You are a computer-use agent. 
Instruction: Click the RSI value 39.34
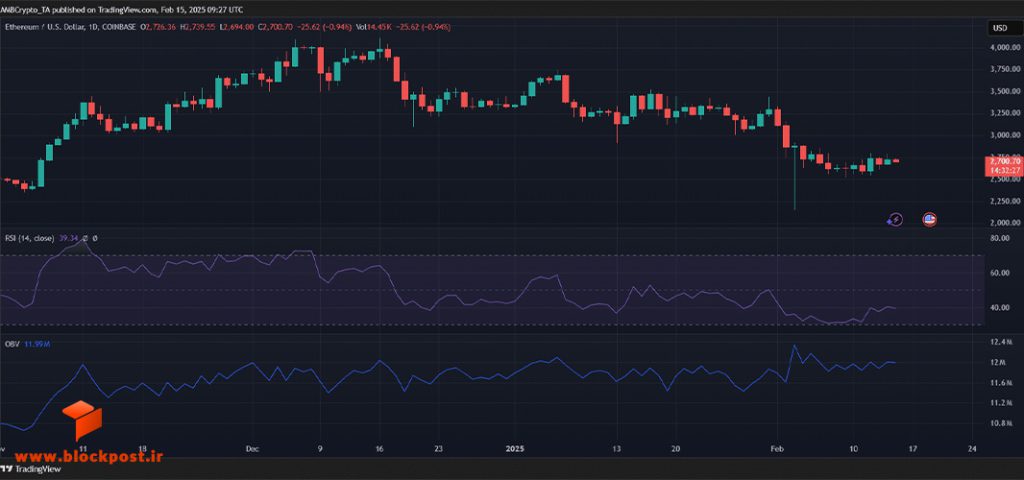point(69,238)
